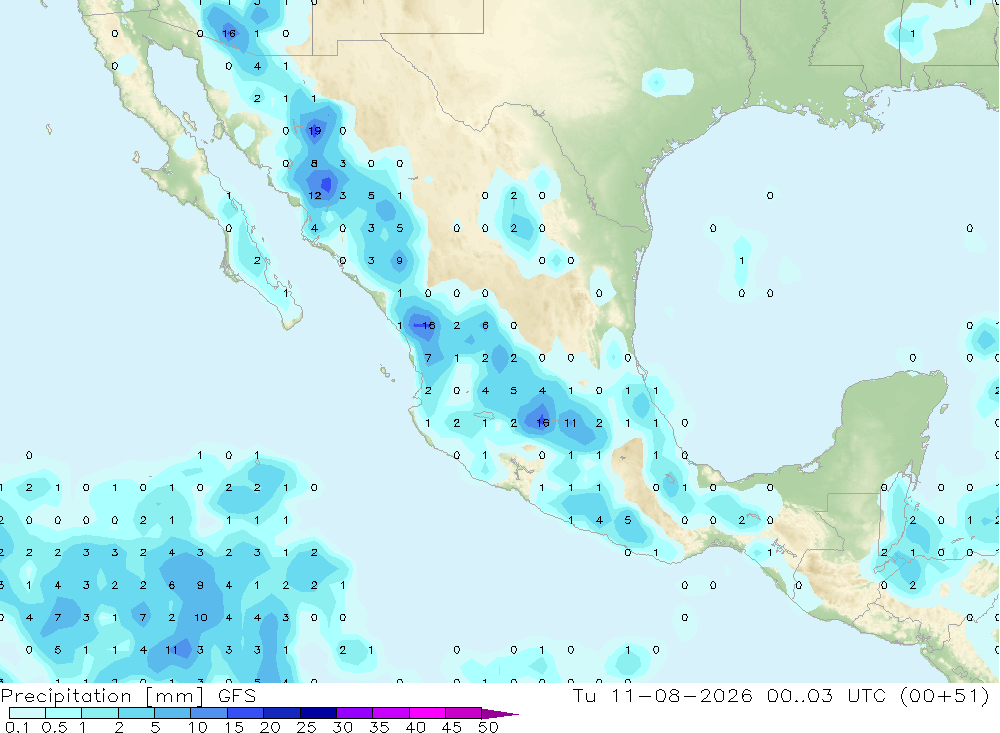Viewport: 1000px width, 733px height.
Task: Click the '12' precipitation value on the map
Action: 314,195
